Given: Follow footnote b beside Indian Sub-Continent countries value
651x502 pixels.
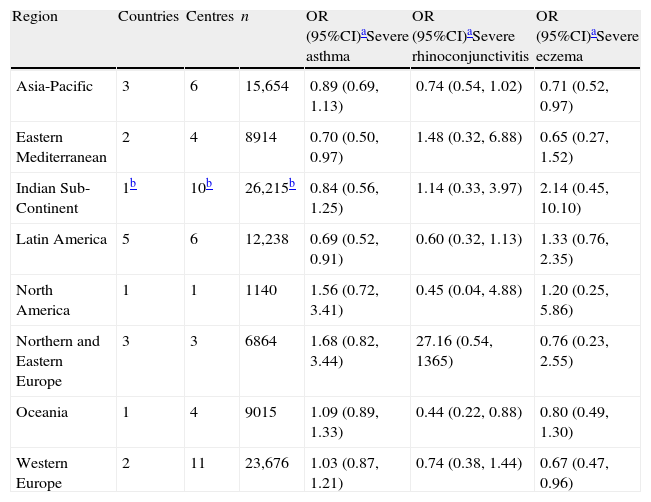Looking at the screenshot, I should coord(131,185).
